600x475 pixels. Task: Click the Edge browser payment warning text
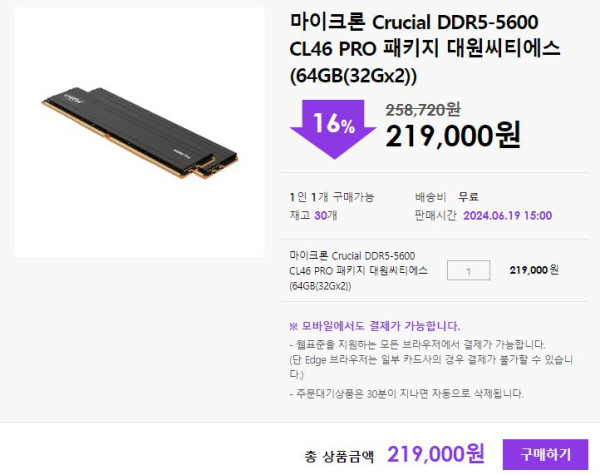coord(431,367)
